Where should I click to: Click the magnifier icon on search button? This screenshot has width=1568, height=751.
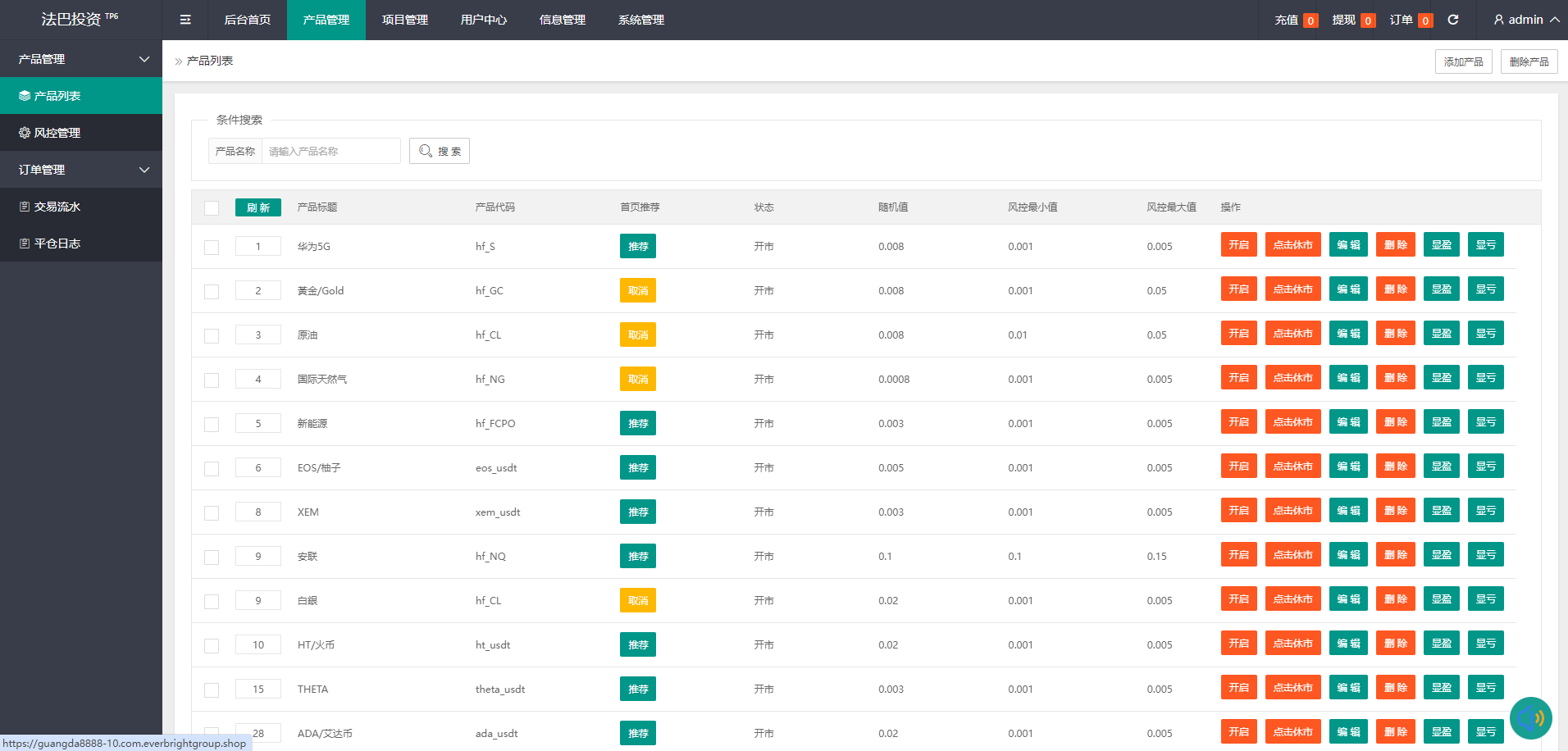[x=426, y=151]
